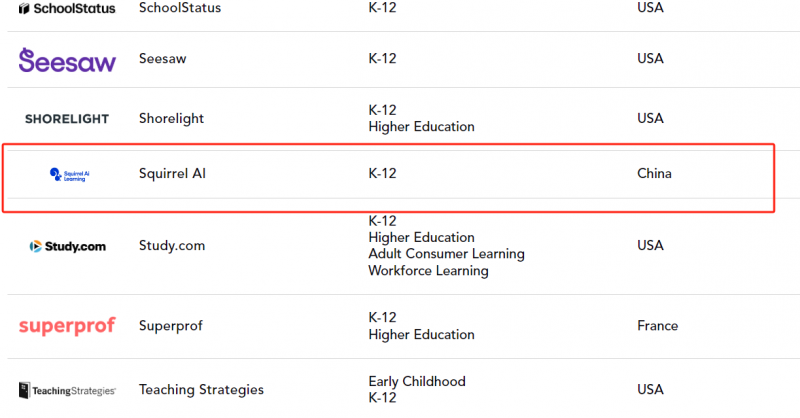Open the Seesaw company name text

pos(162,59)
